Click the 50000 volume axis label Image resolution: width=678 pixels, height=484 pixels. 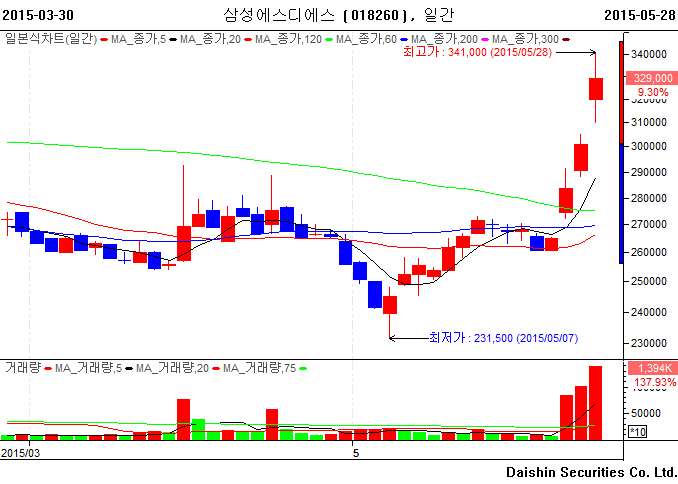(x=645, y=413)
